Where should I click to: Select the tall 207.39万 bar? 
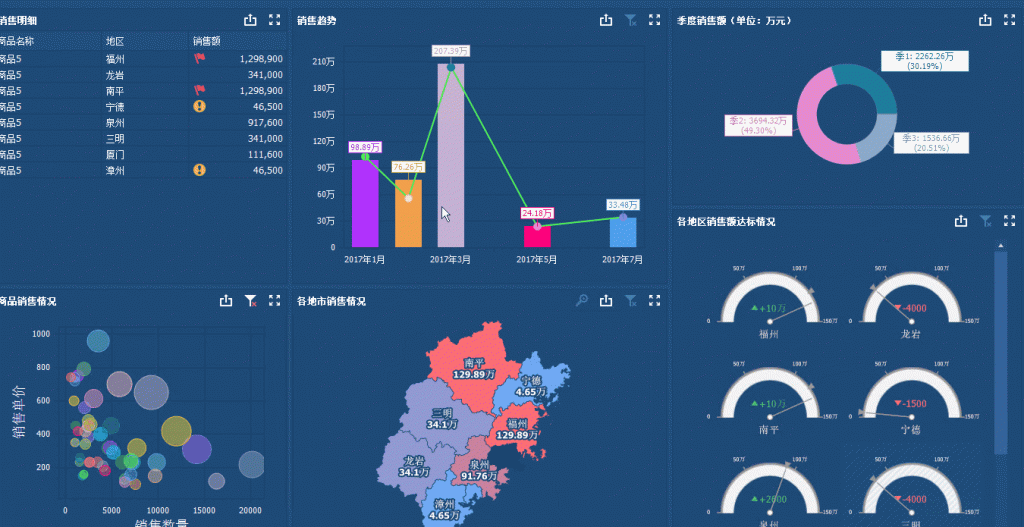[451, 155]
